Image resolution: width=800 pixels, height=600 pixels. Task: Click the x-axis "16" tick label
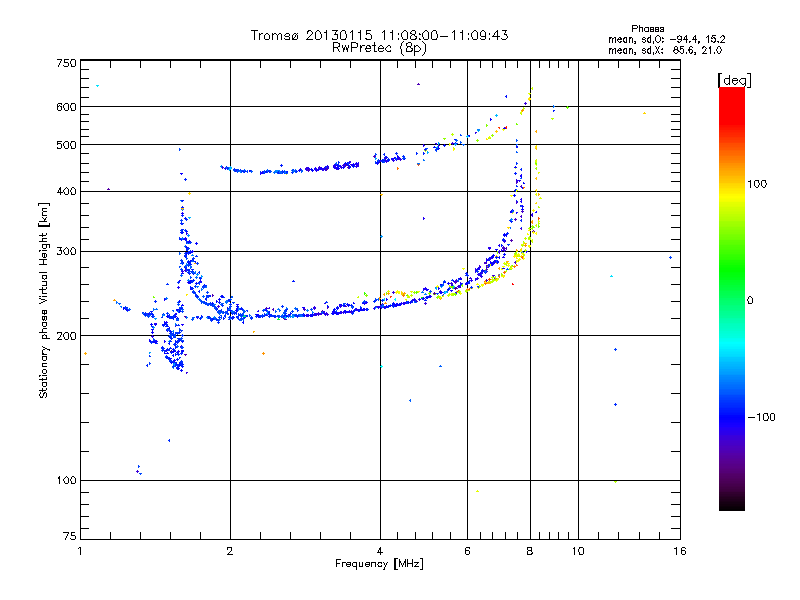pos(680,551)
